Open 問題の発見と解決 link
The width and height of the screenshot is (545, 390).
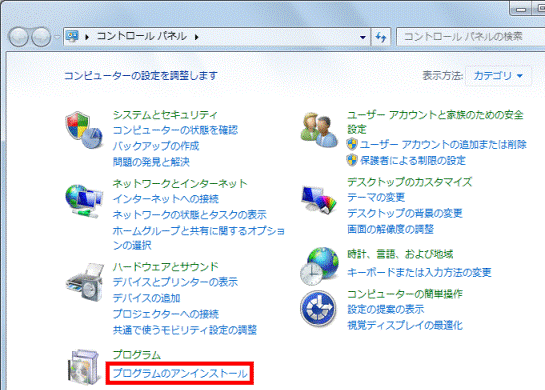(151, 162)
